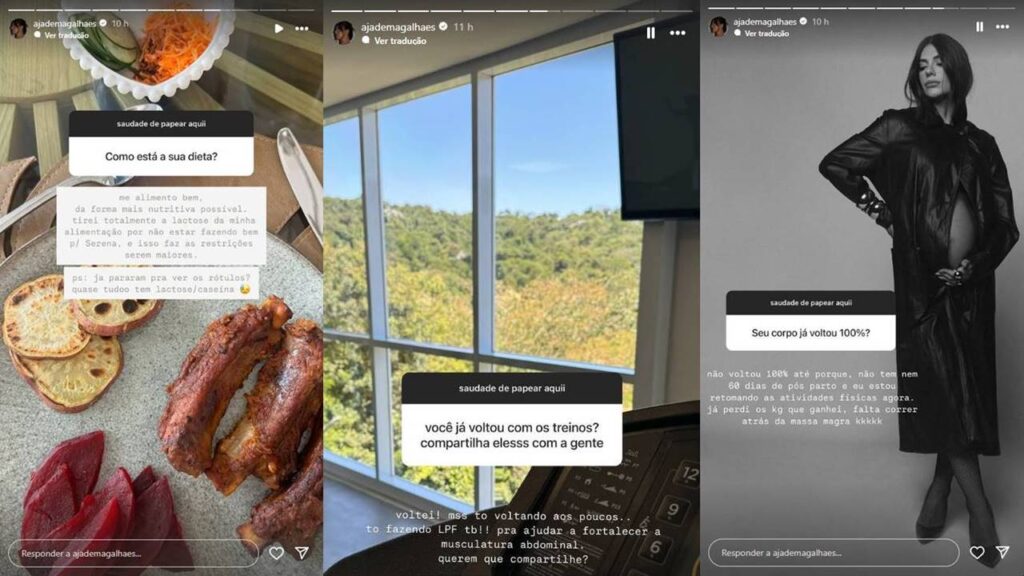Viewport: 1024px width, 576px height.
Task: Like the first story with heart icon
Action: [x=276, y=553]
